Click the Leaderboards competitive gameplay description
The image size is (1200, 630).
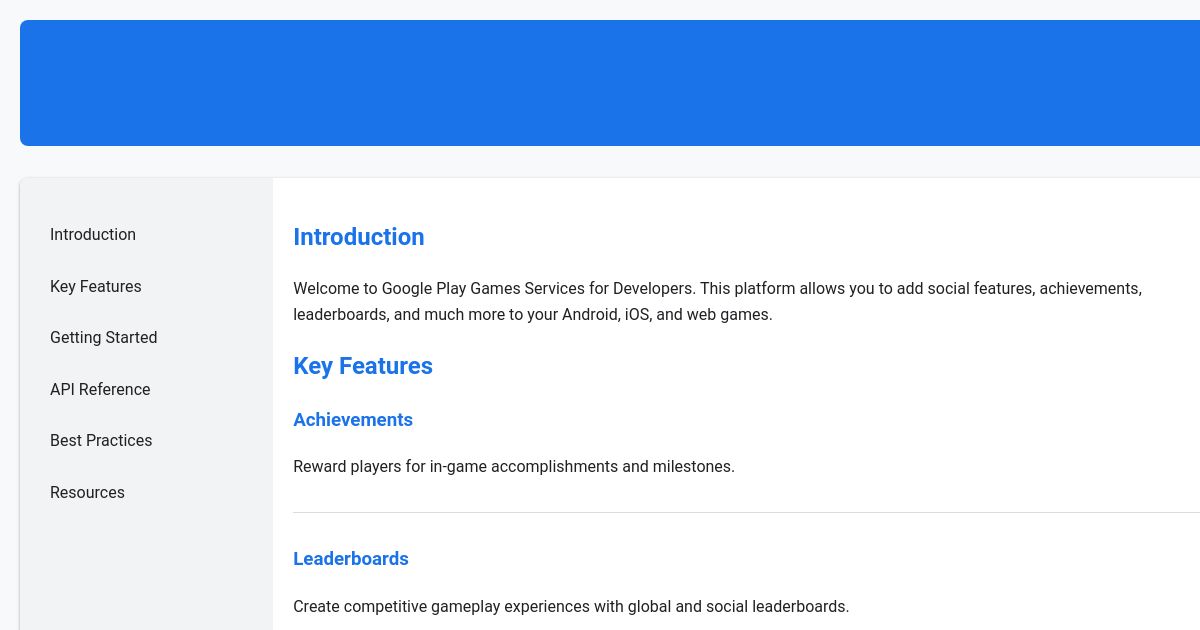point(571,606)
